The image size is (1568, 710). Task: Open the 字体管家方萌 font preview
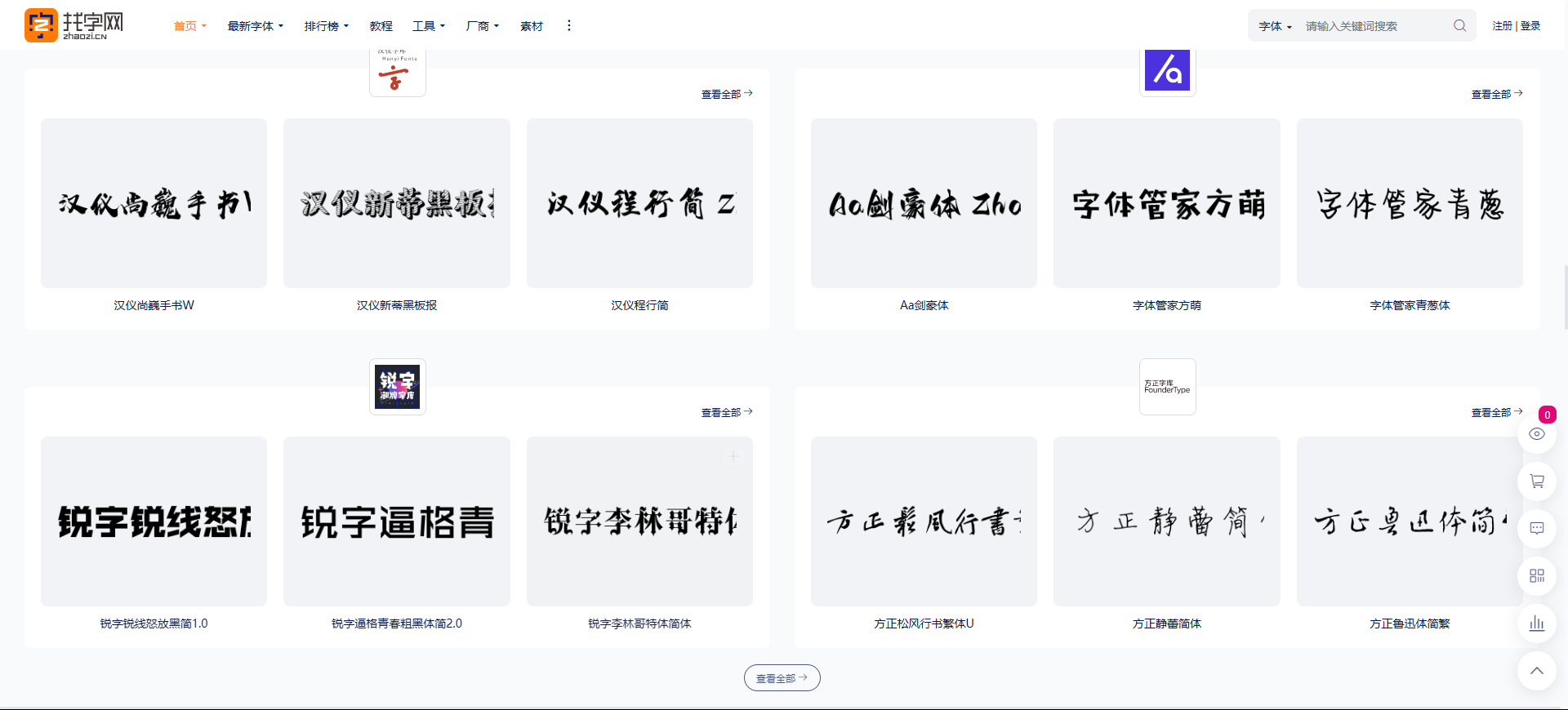(x=1167, y=203)
